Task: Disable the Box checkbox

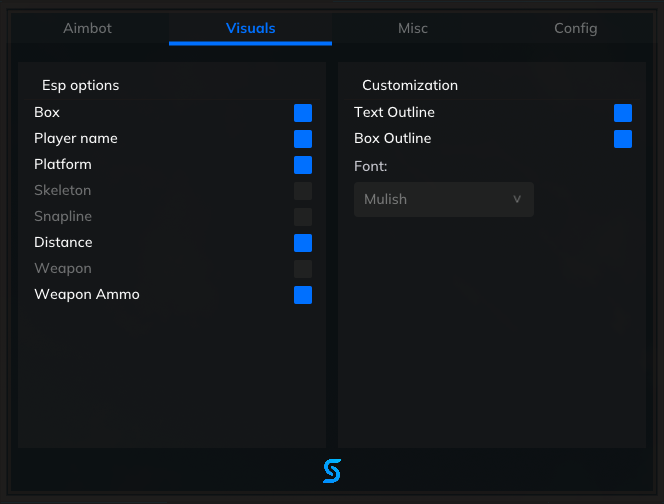Action: point(303,113)
